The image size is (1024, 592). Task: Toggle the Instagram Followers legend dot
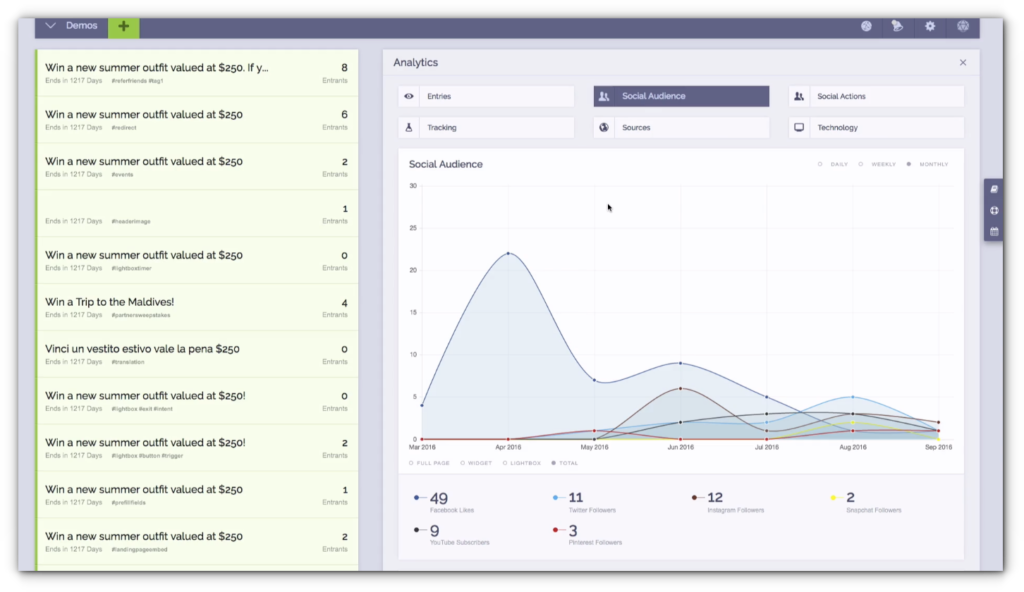pos(694,498)
